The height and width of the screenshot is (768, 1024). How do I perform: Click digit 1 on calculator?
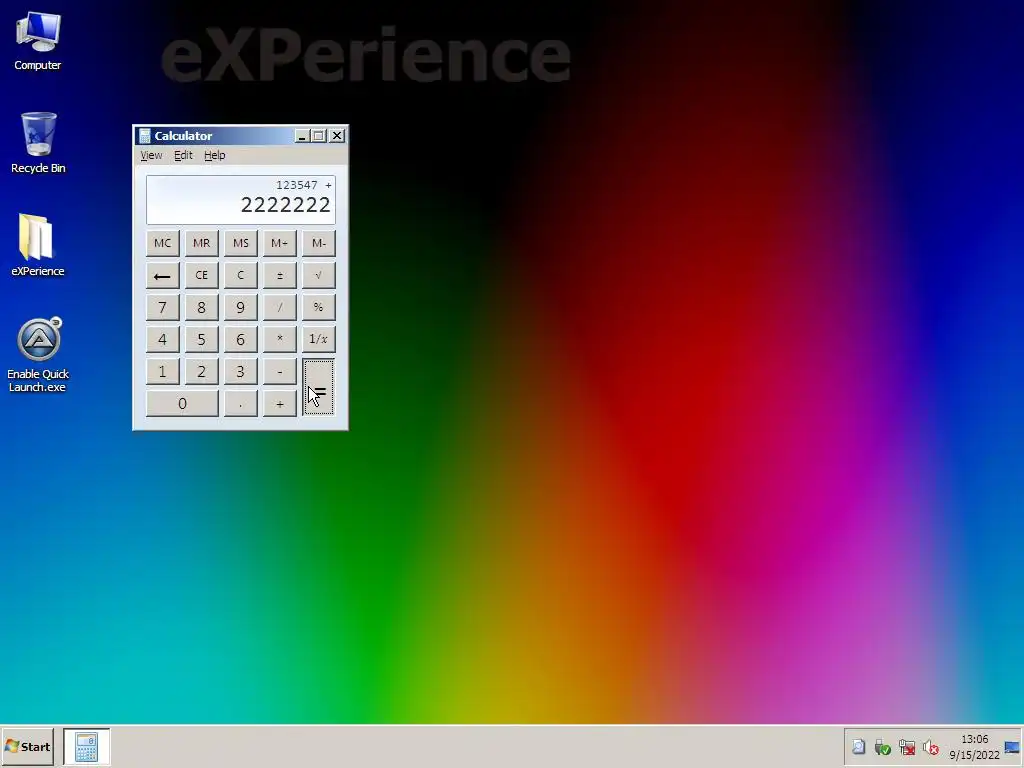(x=163, y=371)
